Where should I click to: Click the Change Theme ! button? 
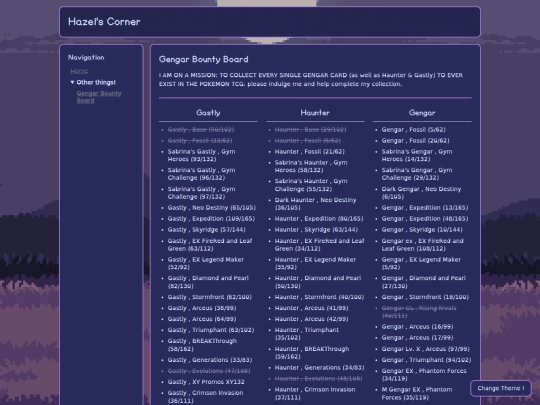(501, 388)
